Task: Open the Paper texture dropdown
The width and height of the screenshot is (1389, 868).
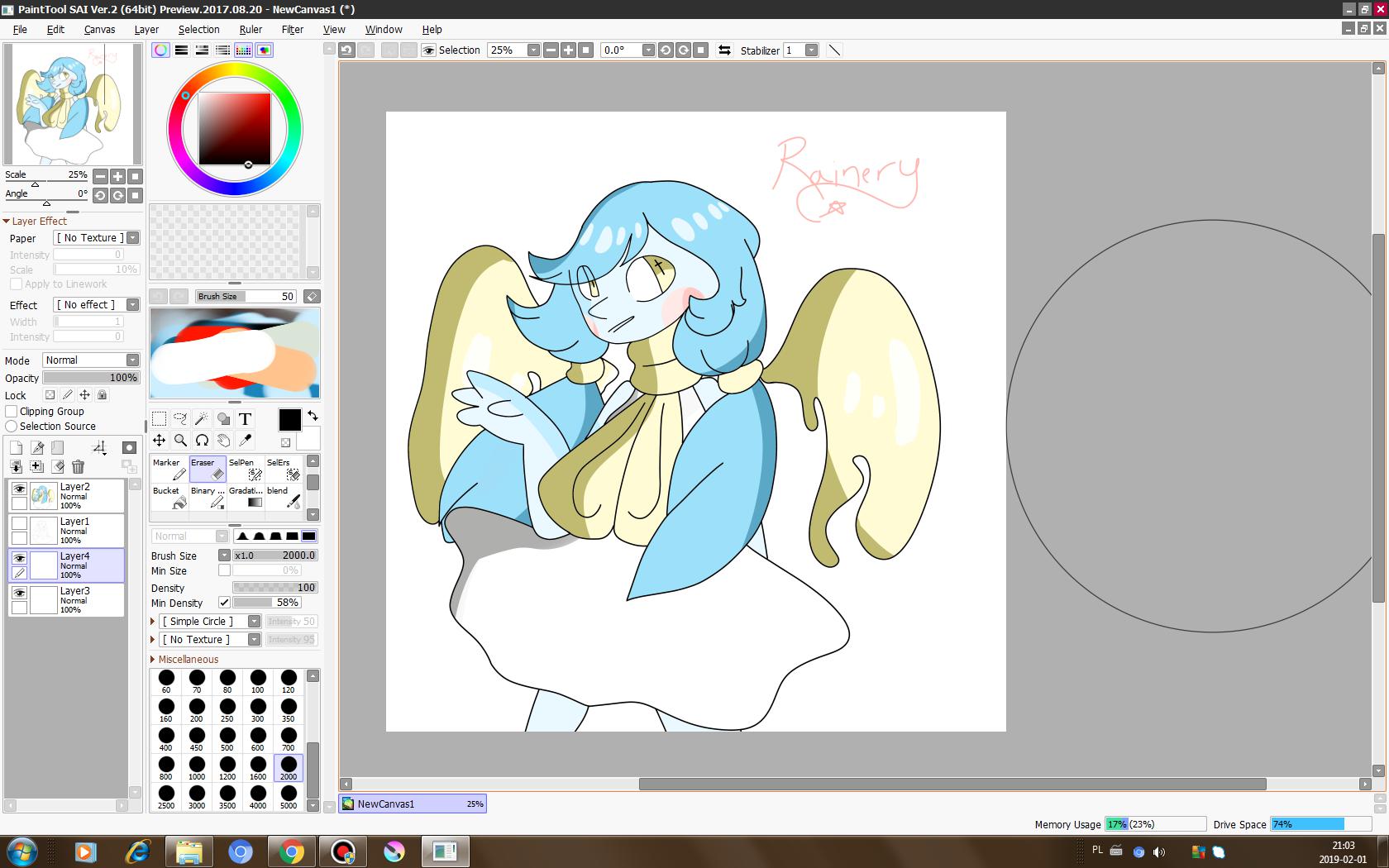Action: coord(132,238)
